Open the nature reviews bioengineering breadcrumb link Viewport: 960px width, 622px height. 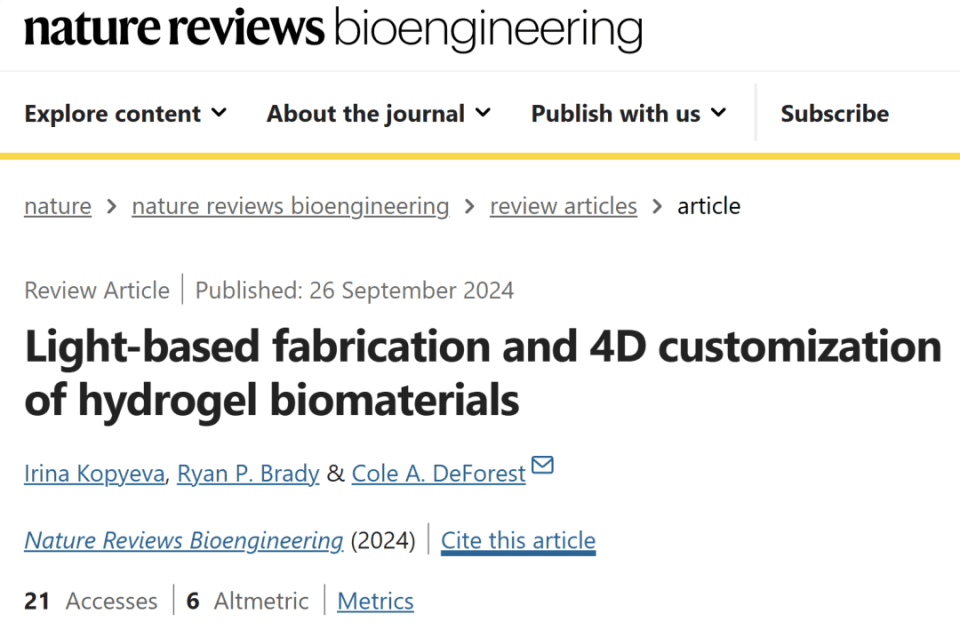coord(290,206)
